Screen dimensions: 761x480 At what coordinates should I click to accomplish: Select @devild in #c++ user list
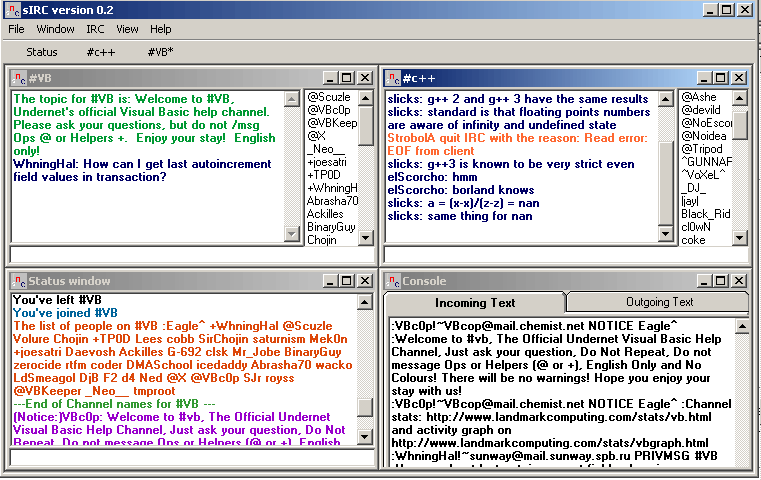pos(701,110)
